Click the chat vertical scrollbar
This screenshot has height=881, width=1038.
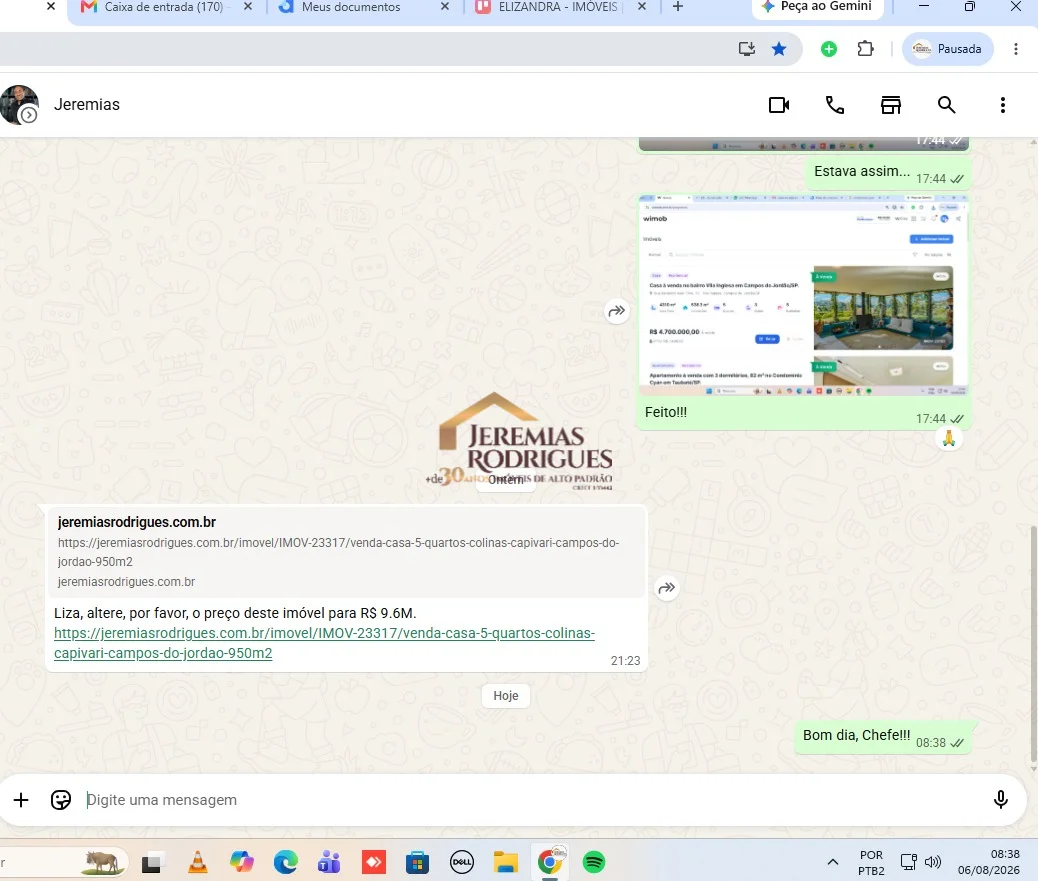(1033, 642)
